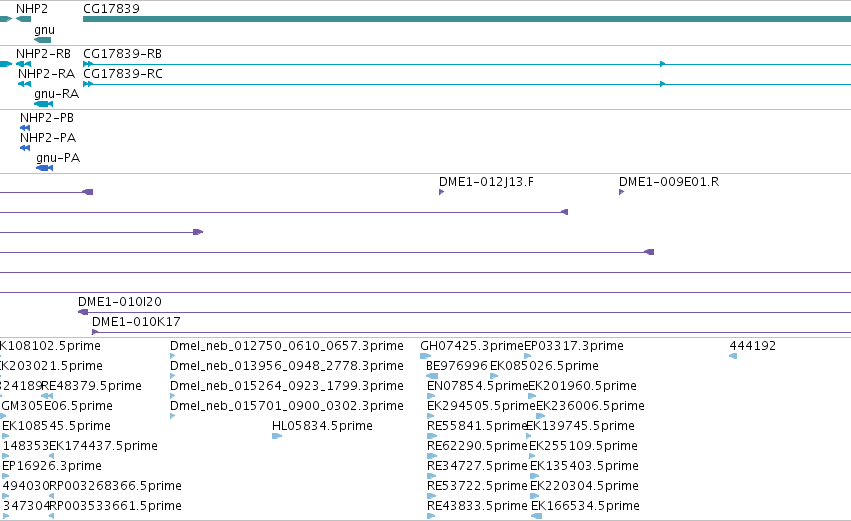Click the arrow glyph under HL05834.5prime

tap(277, 436)
